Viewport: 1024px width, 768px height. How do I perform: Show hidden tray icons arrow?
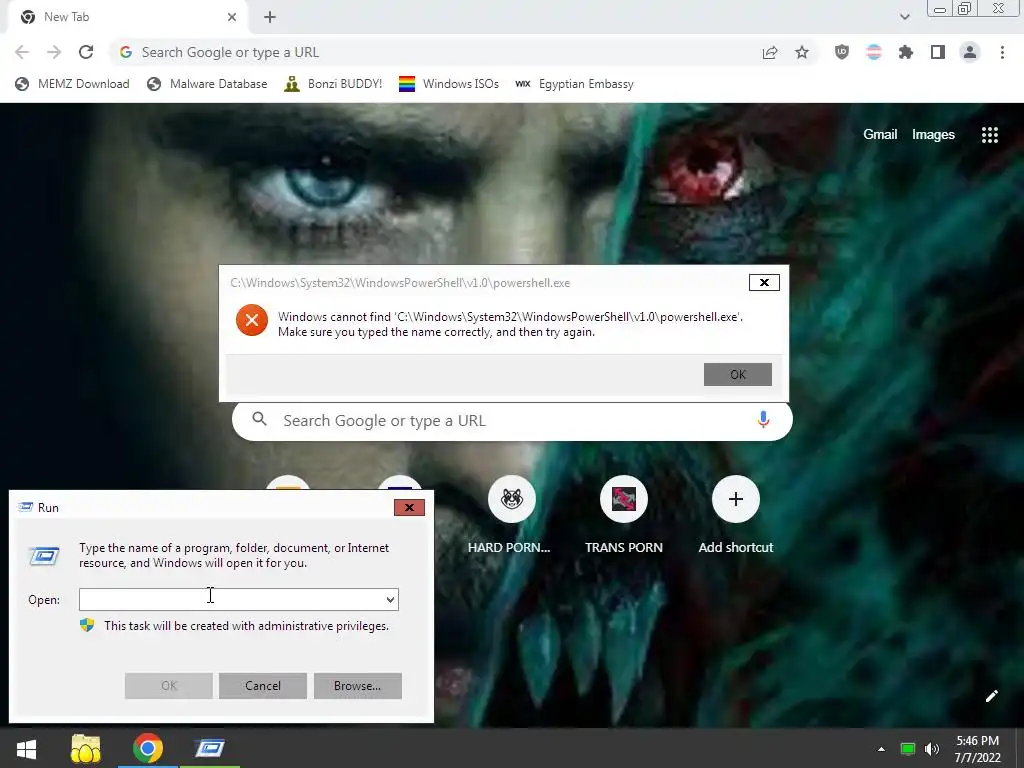881,749
